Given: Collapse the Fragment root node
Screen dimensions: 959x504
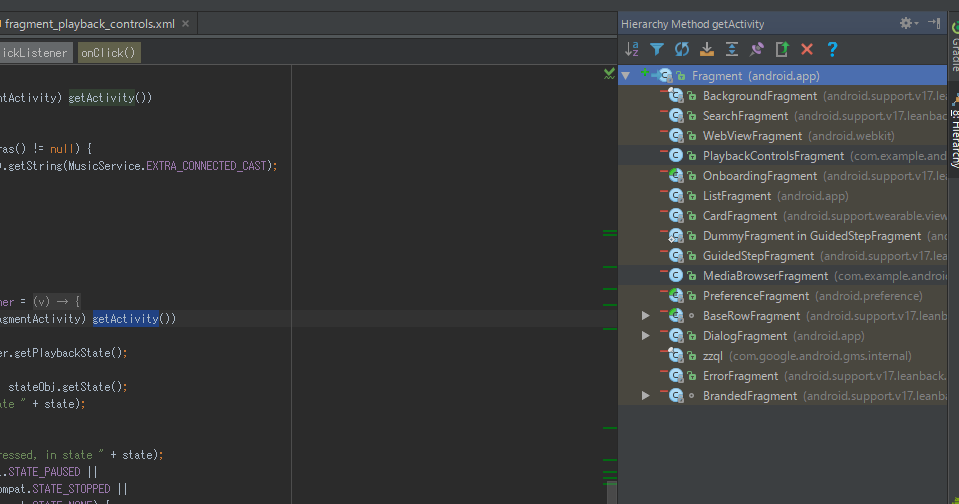Looking at the screenshot, I should click(625, 76).
